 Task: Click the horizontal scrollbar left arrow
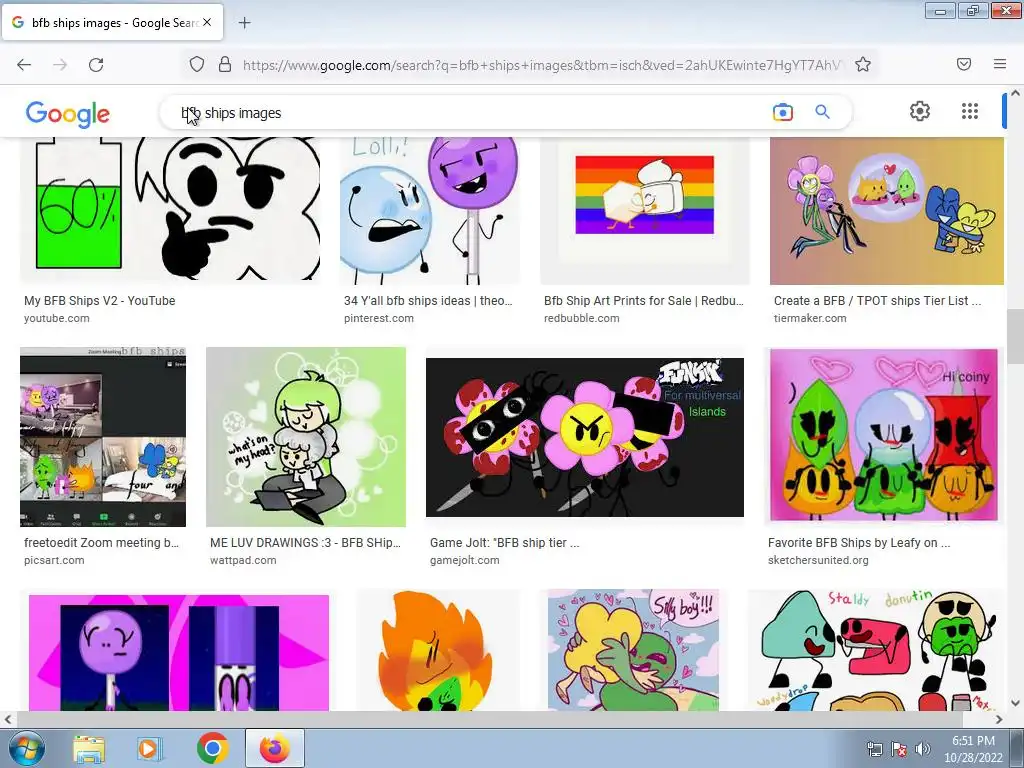click(x=7, y=719)
